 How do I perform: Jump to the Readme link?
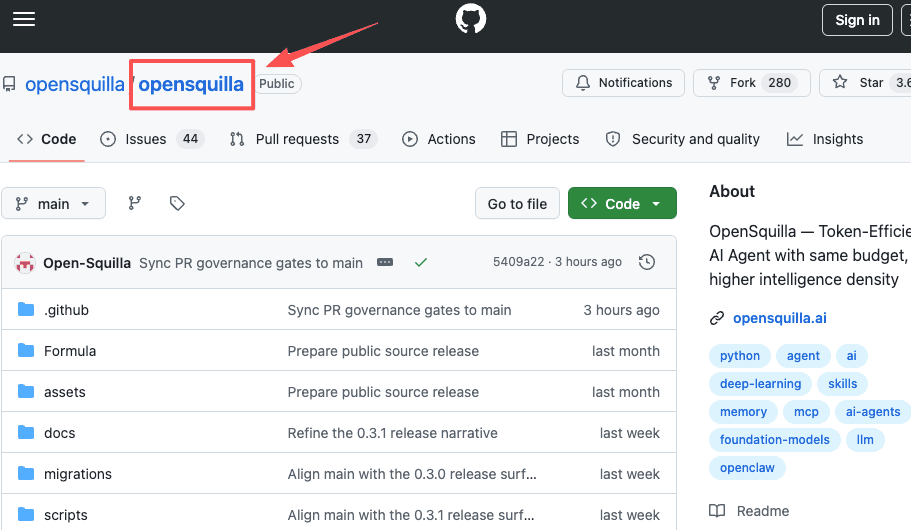point(749,511)
